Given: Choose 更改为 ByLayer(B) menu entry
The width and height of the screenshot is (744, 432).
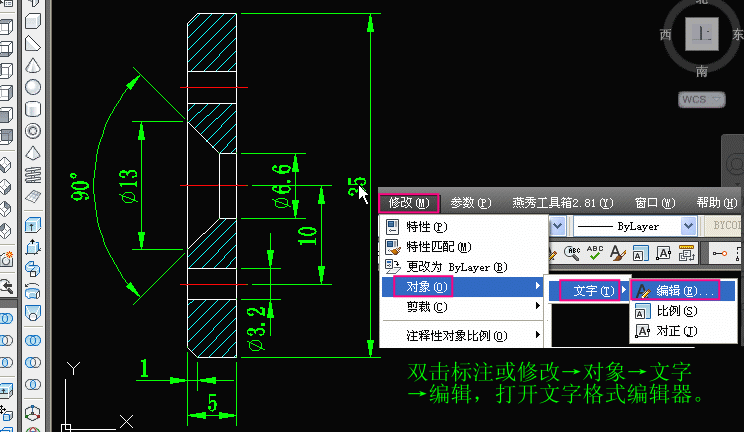Looking at the screenshot, I should pyautogui.click(x=463, y=267).
